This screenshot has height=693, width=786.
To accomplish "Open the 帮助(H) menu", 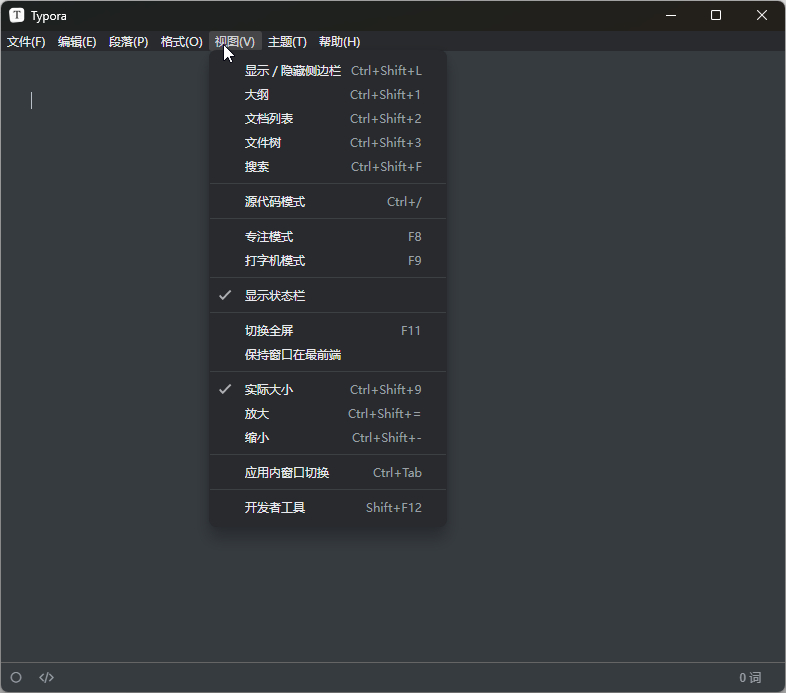I will [339, 42].
